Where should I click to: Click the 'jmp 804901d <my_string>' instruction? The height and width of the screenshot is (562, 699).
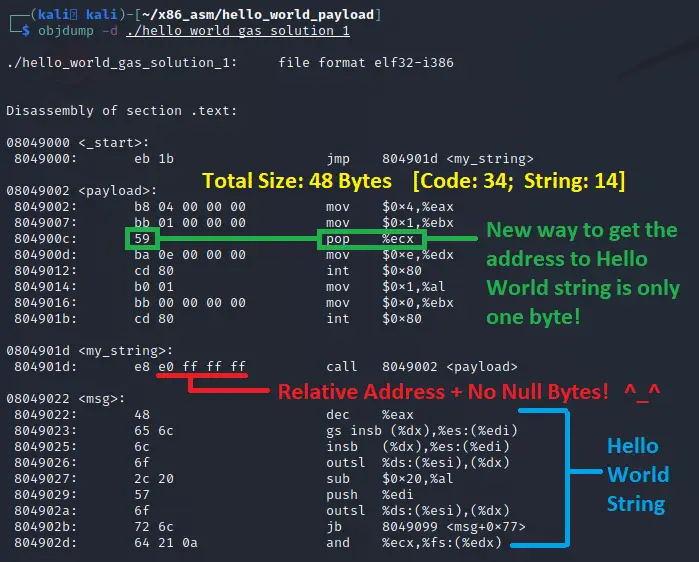(430, 159)
